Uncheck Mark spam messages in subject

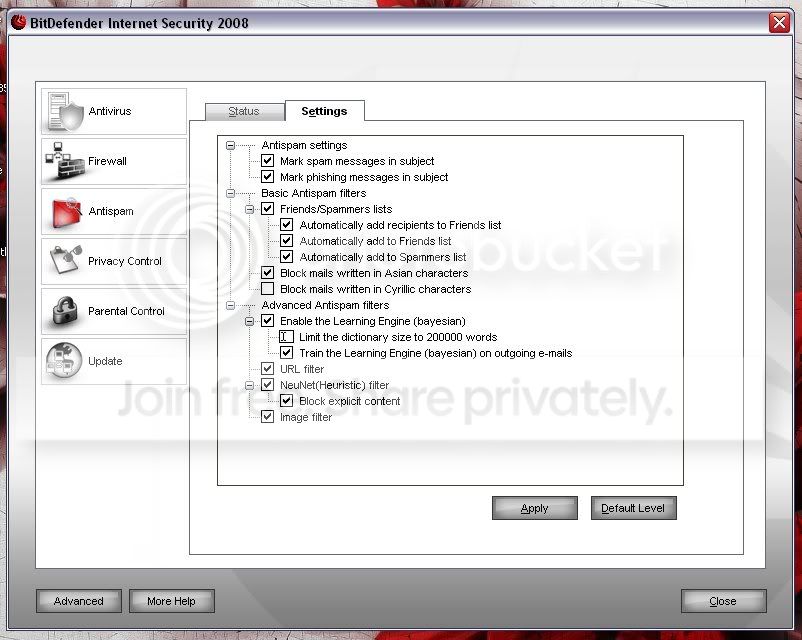(268, 161)
